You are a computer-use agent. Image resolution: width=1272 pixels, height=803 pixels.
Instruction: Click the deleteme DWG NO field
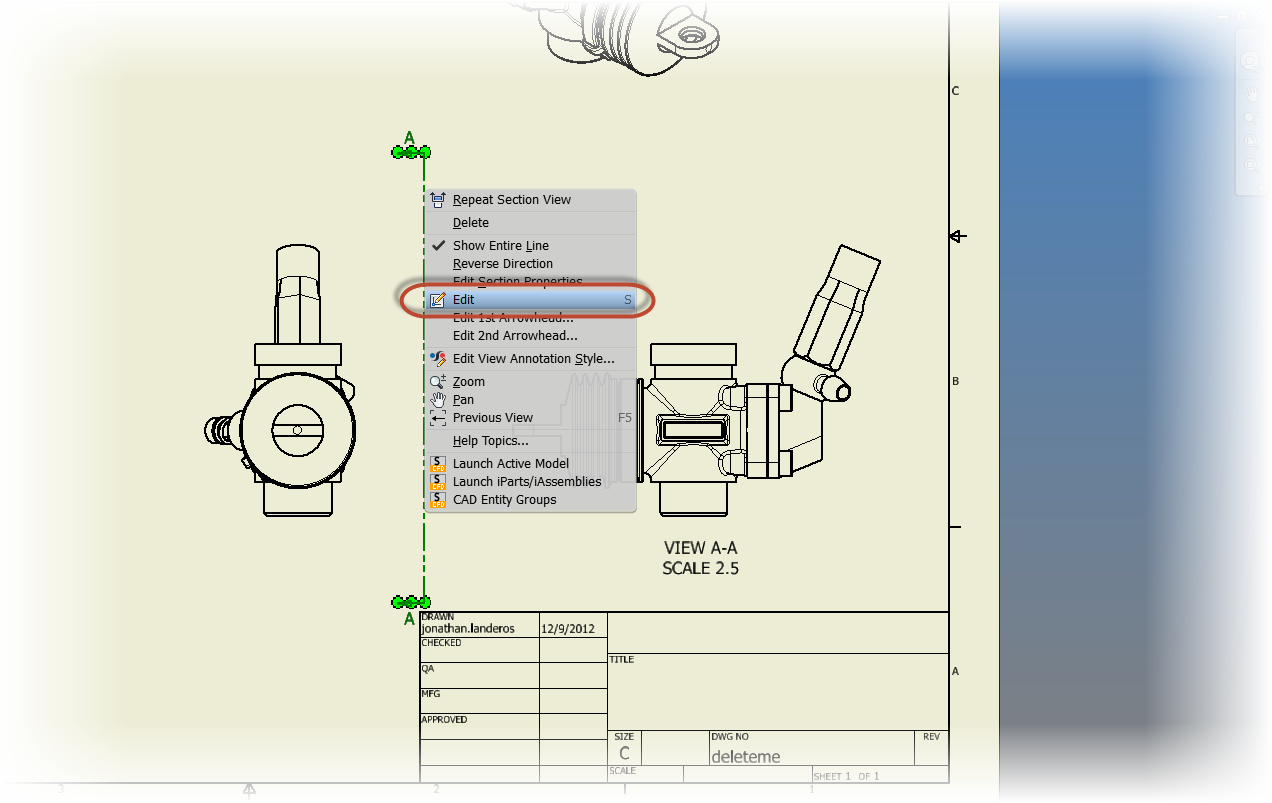[x=746, y=757]
